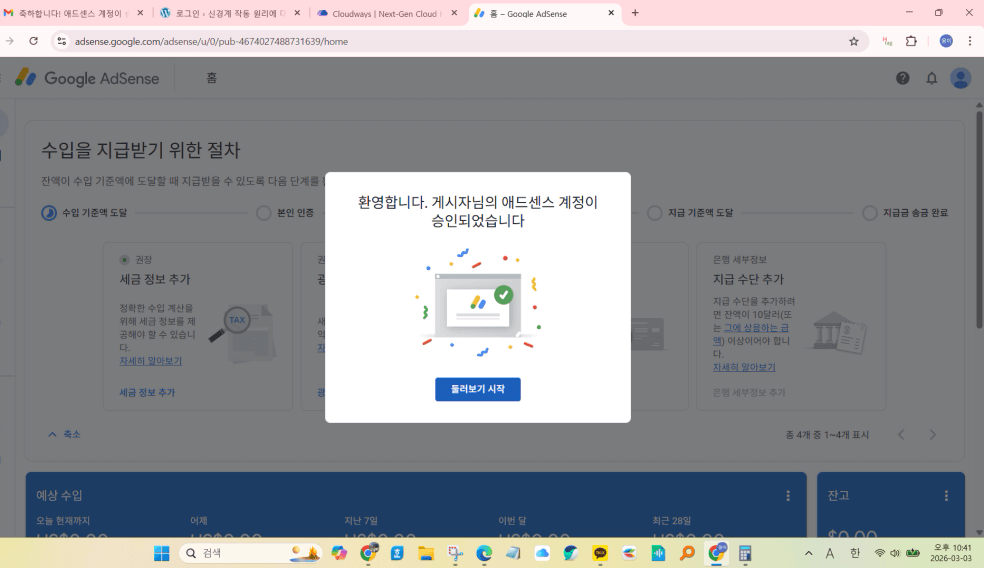Select the 본인 인증 step
This screenshot has width=984, height=568.
point(286,213)
